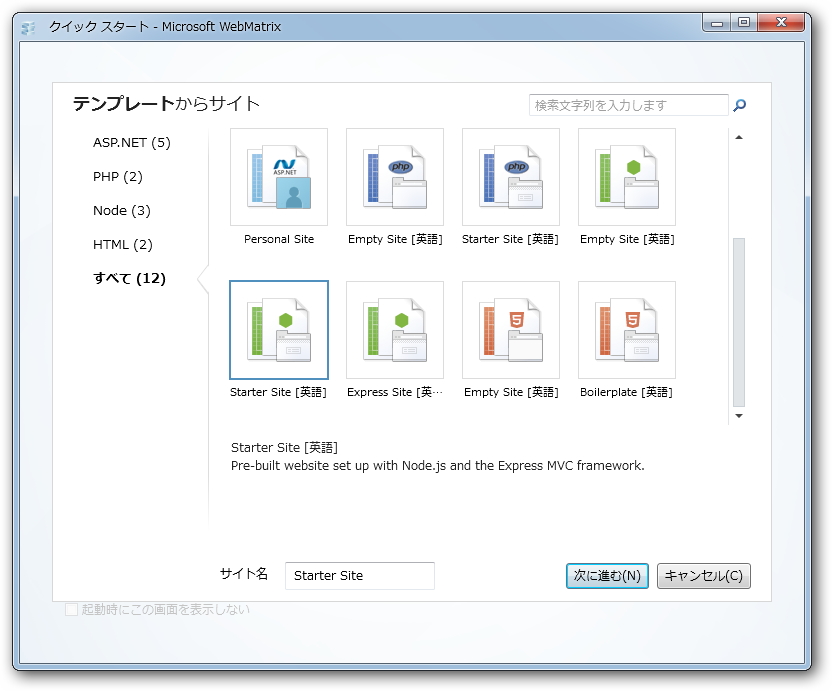Click inside the サイト名 text field
Screen dimensions: 832x691
[360, 576]
